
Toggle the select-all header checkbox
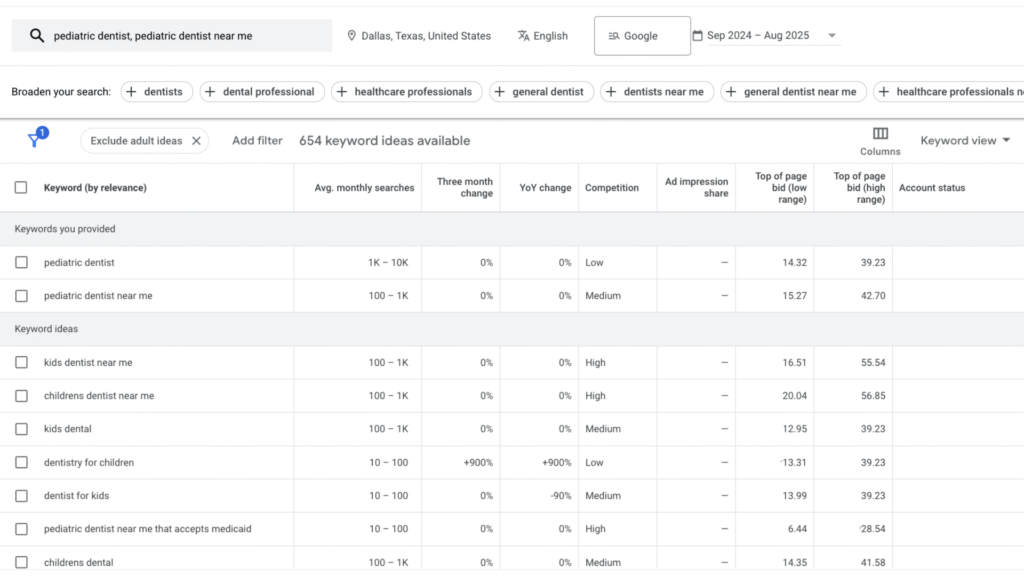click(21, 188)
